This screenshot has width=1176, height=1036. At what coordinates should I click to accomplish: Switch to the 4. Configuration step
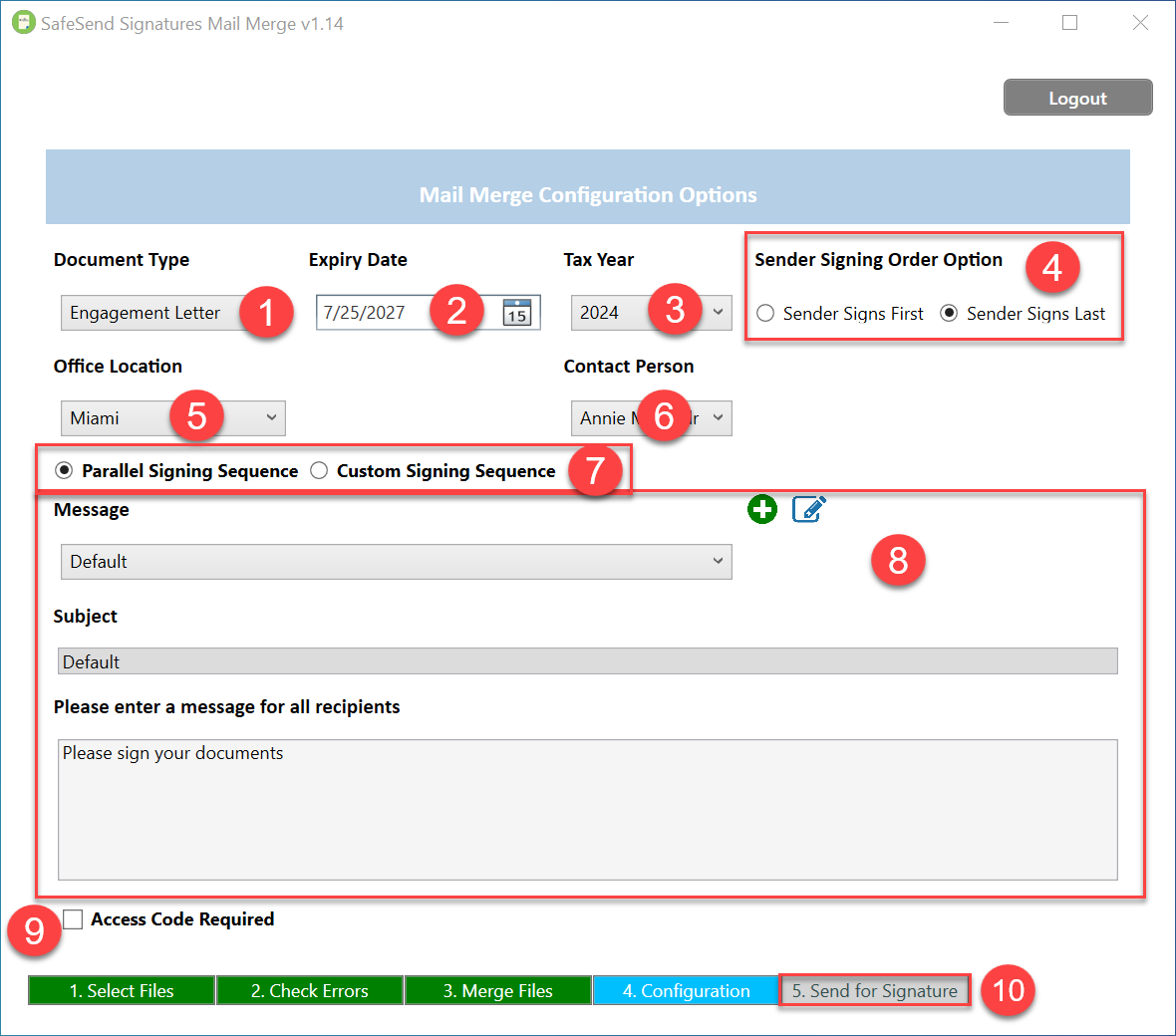687,990
